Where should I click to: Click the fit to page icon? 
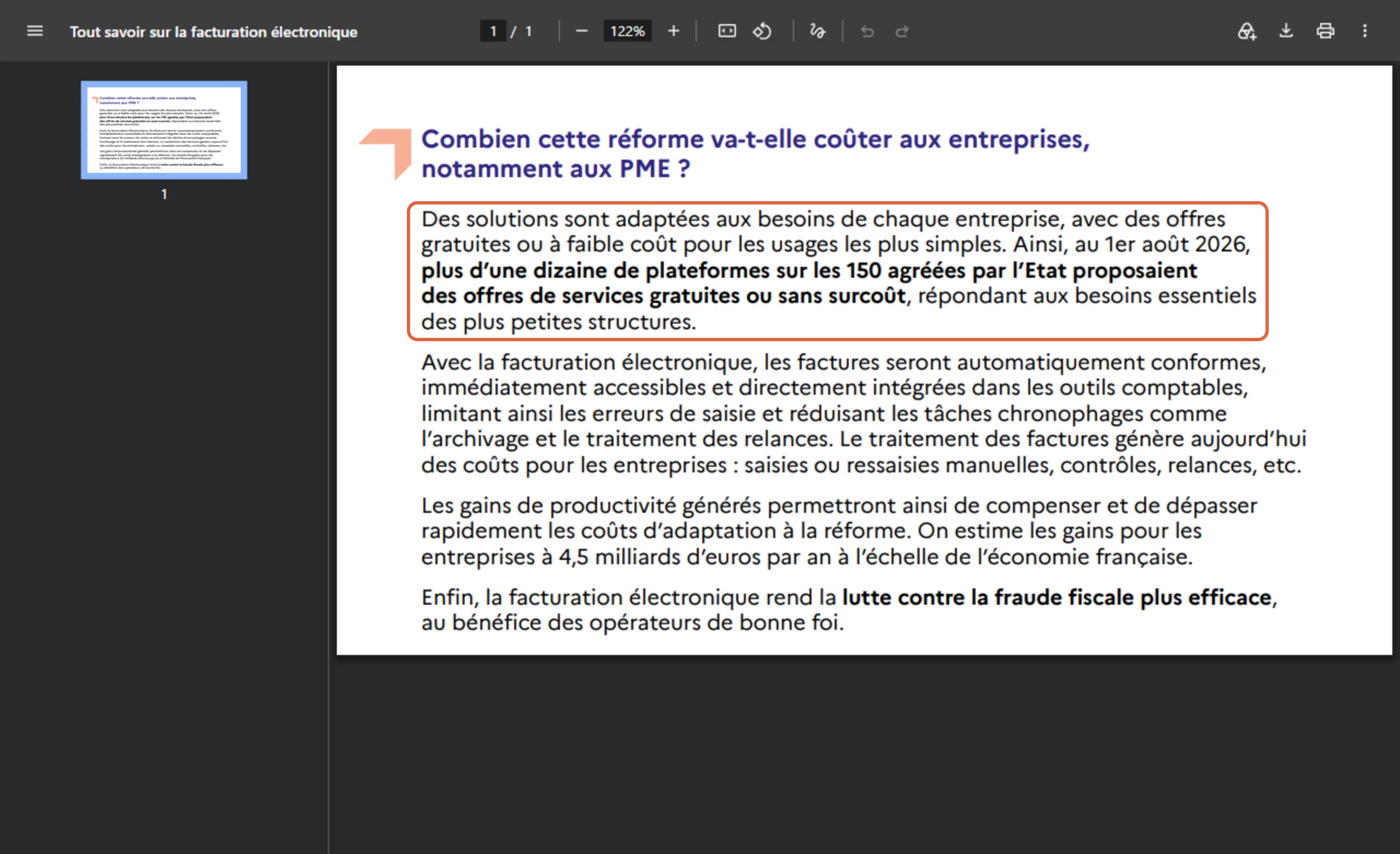[x=727, y=31]
